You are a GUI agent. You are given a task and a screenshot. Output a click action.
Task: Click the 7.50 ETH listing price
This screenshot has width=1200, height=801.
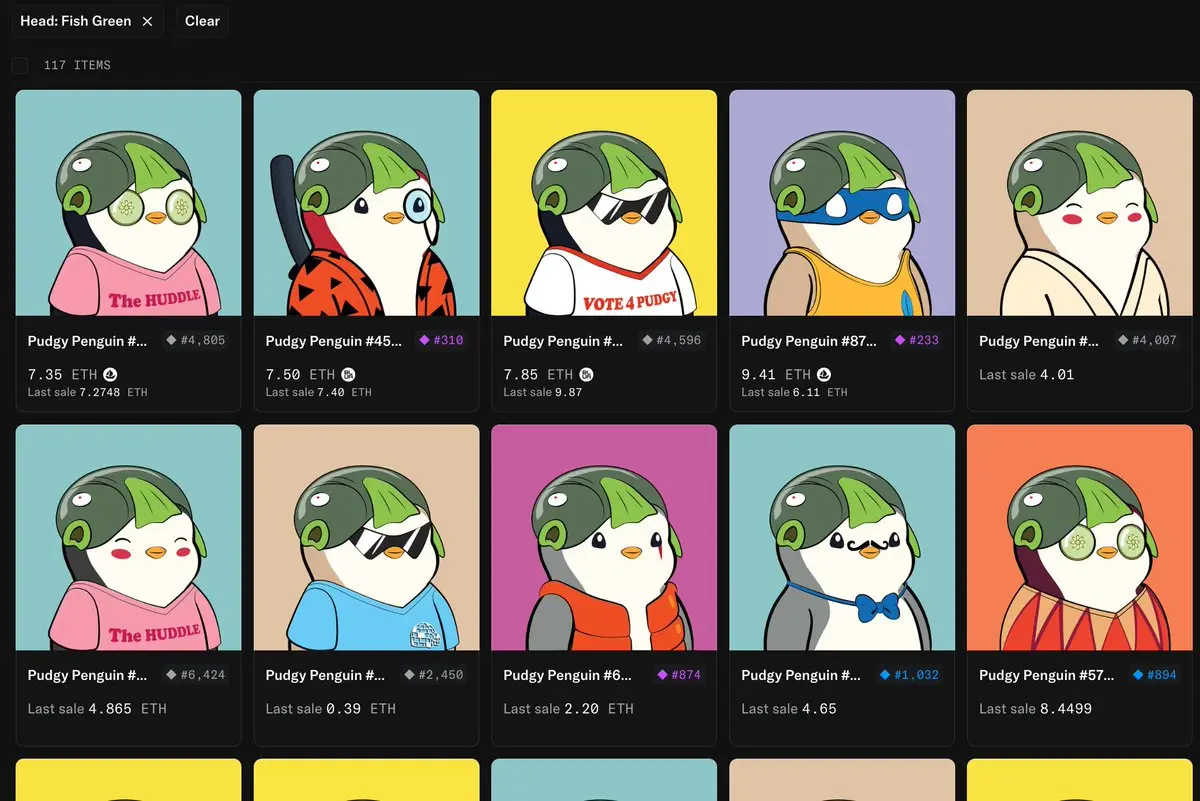coord(300,374)
